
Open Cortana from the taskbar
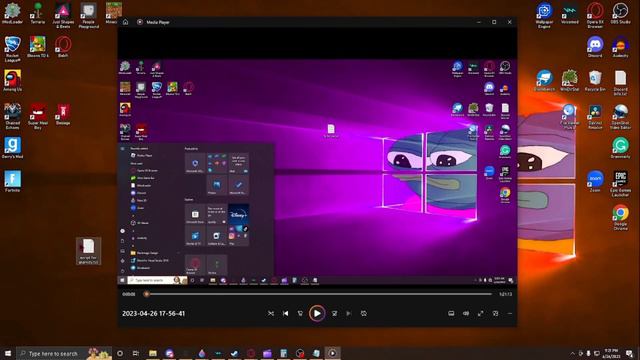point(120,353)
